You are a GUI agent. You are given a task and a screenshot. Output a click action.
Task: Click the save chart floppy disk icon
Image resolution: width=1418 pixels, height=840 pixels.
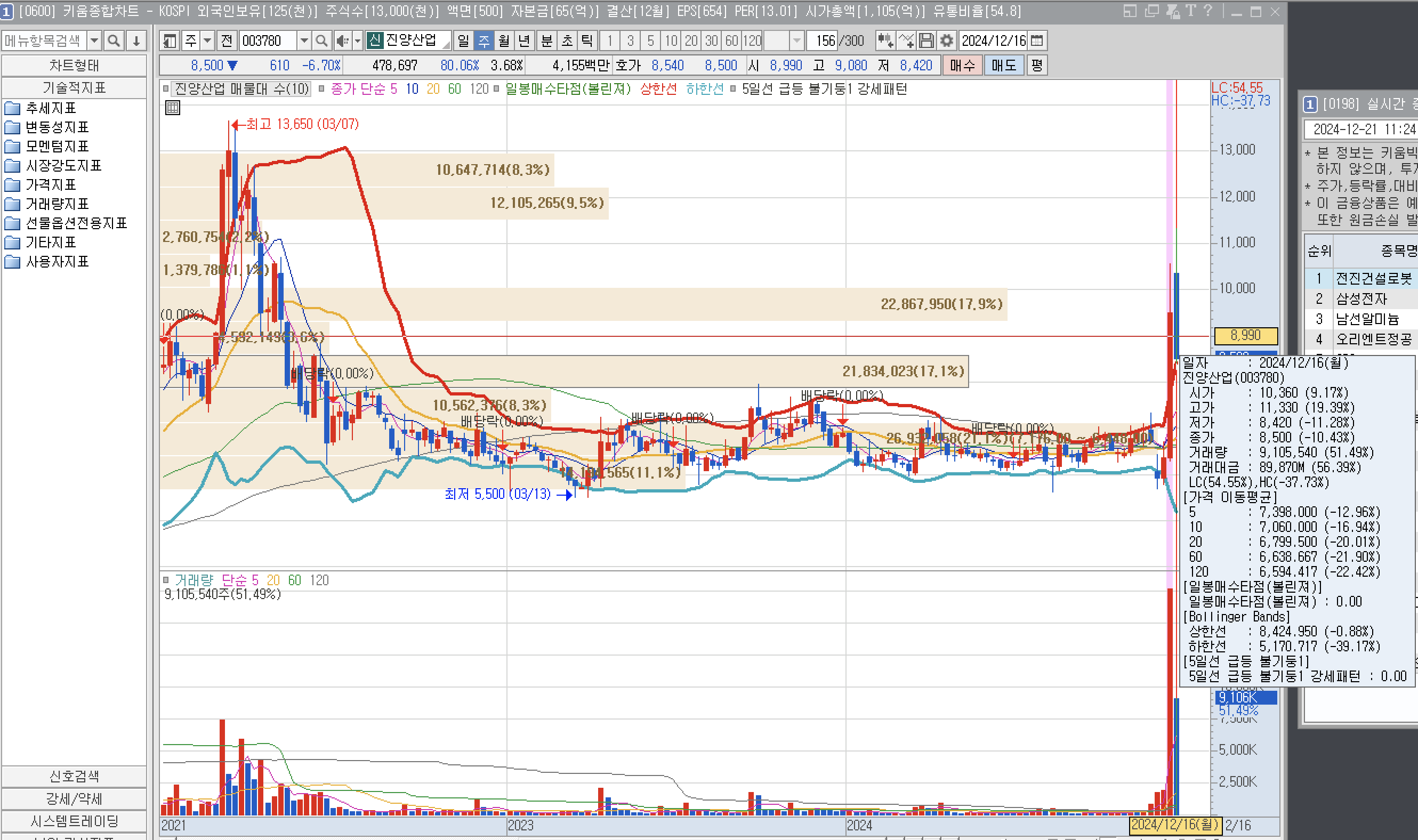coord(926,41)
